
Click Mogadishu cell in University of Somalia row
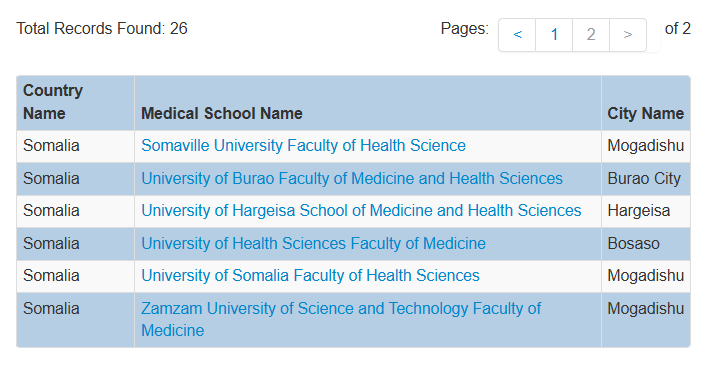[x=645, y=276]
